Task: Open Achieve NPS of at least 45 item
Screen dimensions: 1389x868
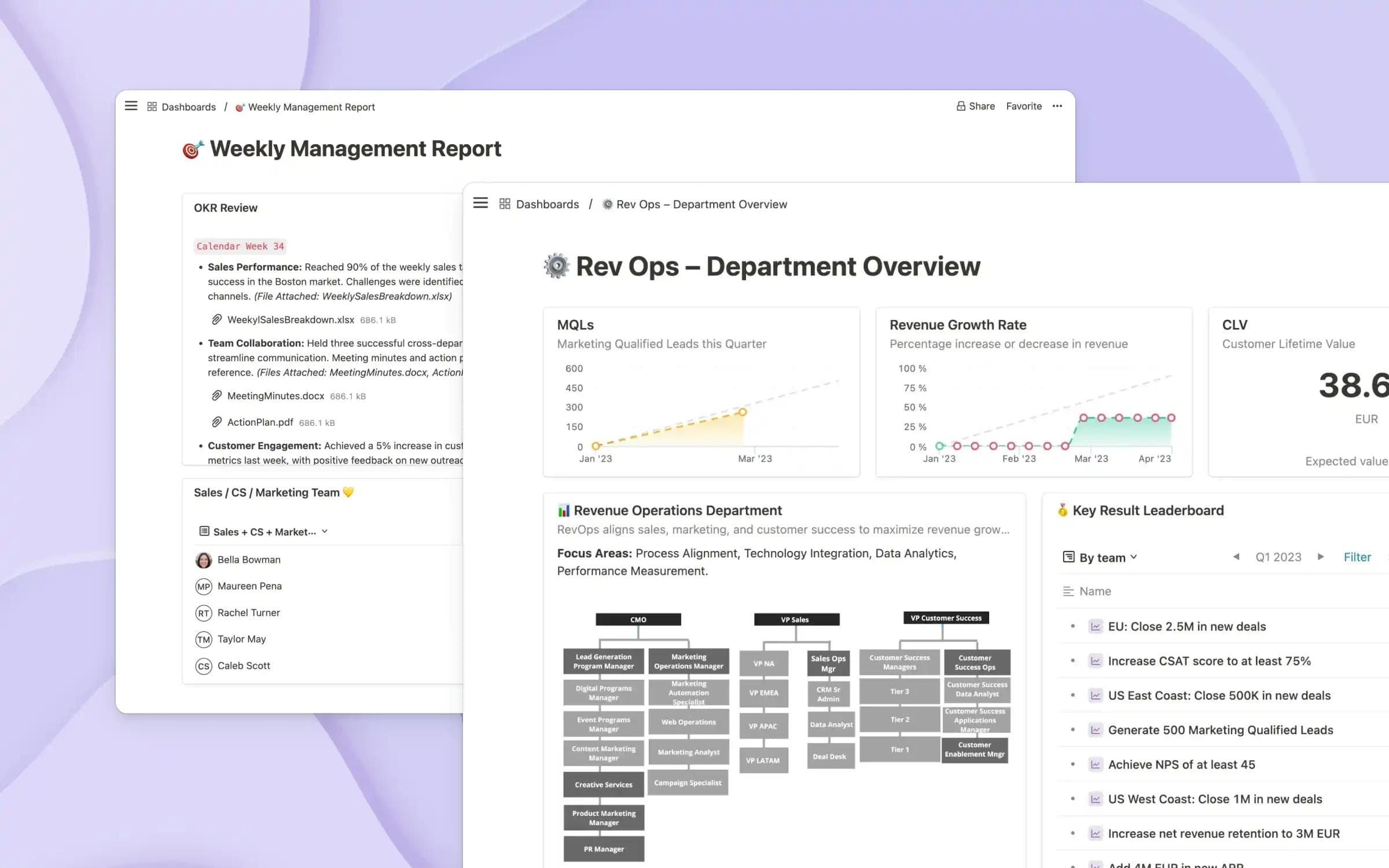Action: [1181, 764]
